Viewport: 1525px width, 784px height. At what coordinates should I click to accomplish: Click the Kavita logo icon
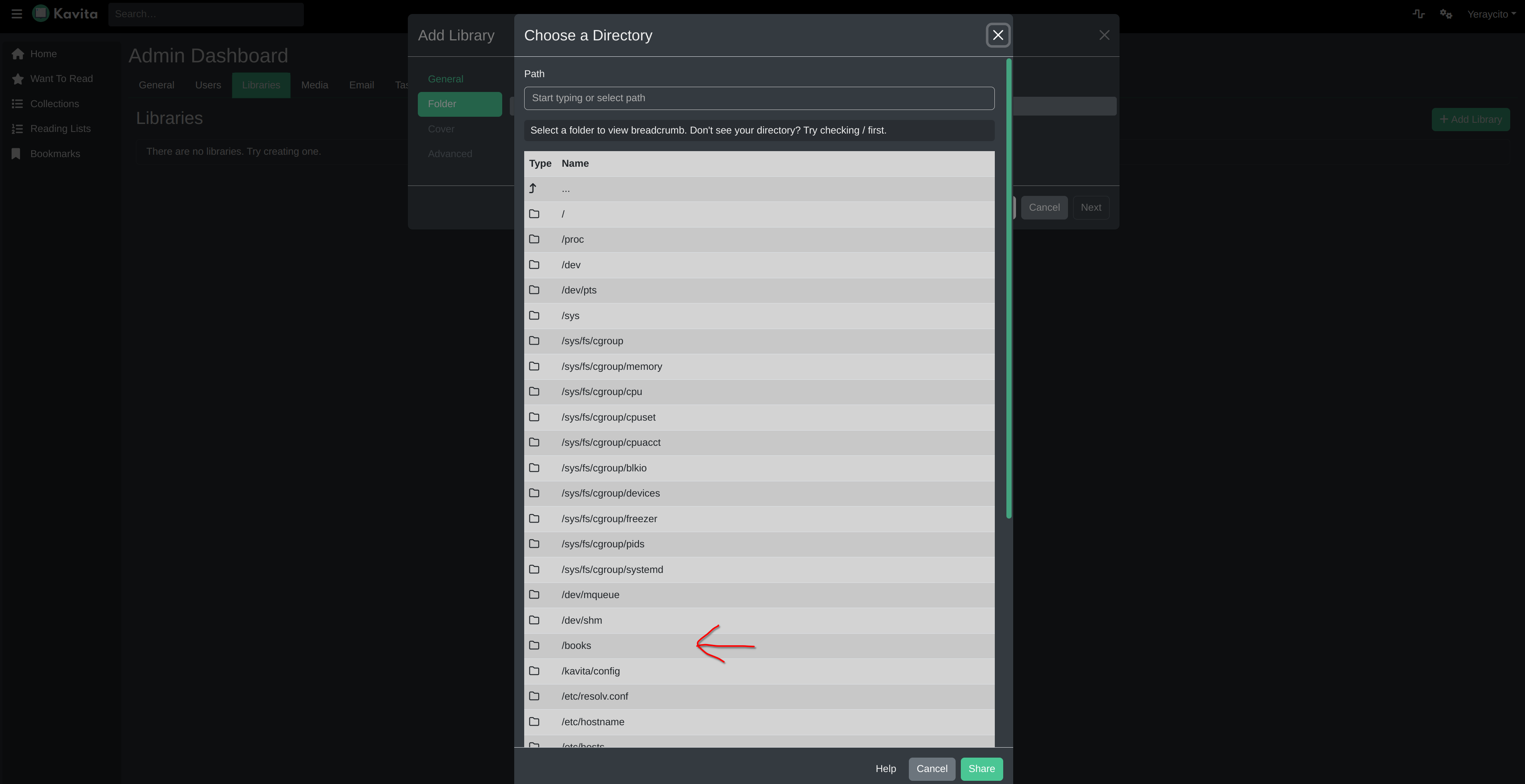(41, 13)
